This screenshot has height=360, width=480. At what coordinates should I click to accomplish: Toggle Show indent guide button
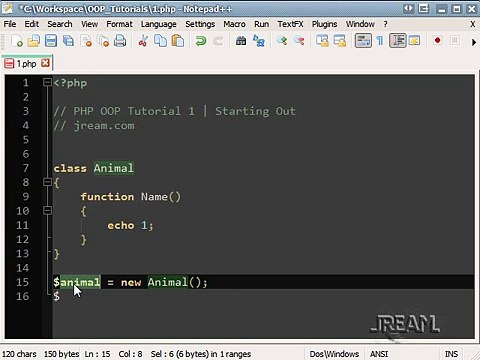point(398,41)
